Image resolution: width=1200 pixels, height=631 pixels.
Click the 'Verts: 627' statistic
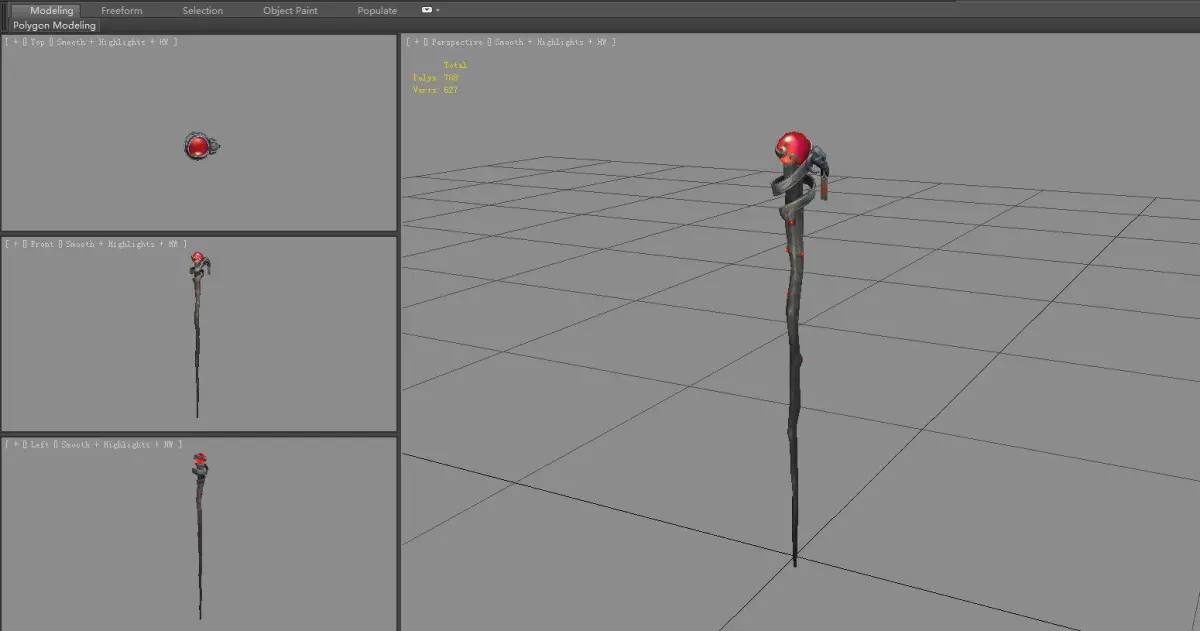(x=435, y=90)
